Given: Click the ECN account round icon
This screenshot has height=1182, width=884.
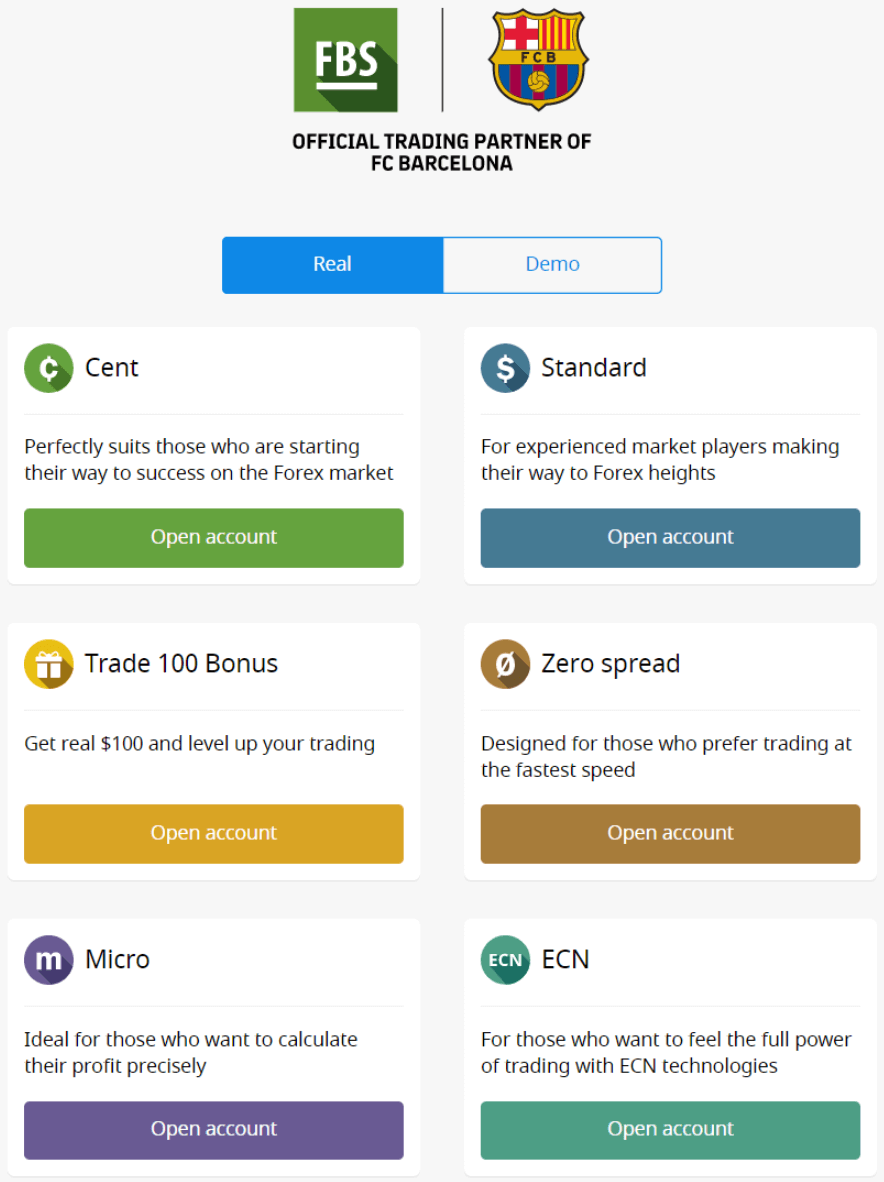Looking at the screenshot, I should coord(505,960).
